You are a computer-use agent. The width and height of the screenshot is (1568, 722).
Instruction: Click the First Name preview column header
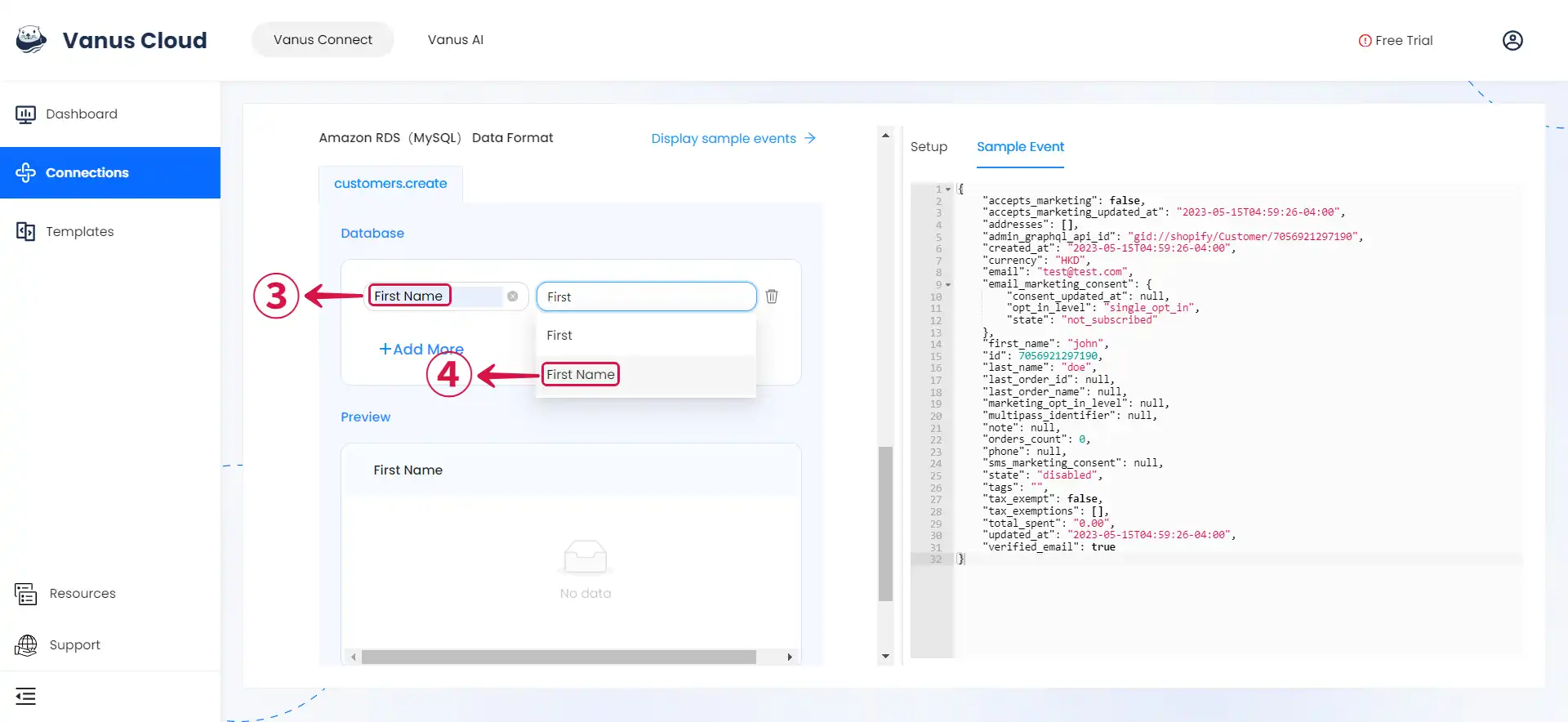tap(408, 470)
